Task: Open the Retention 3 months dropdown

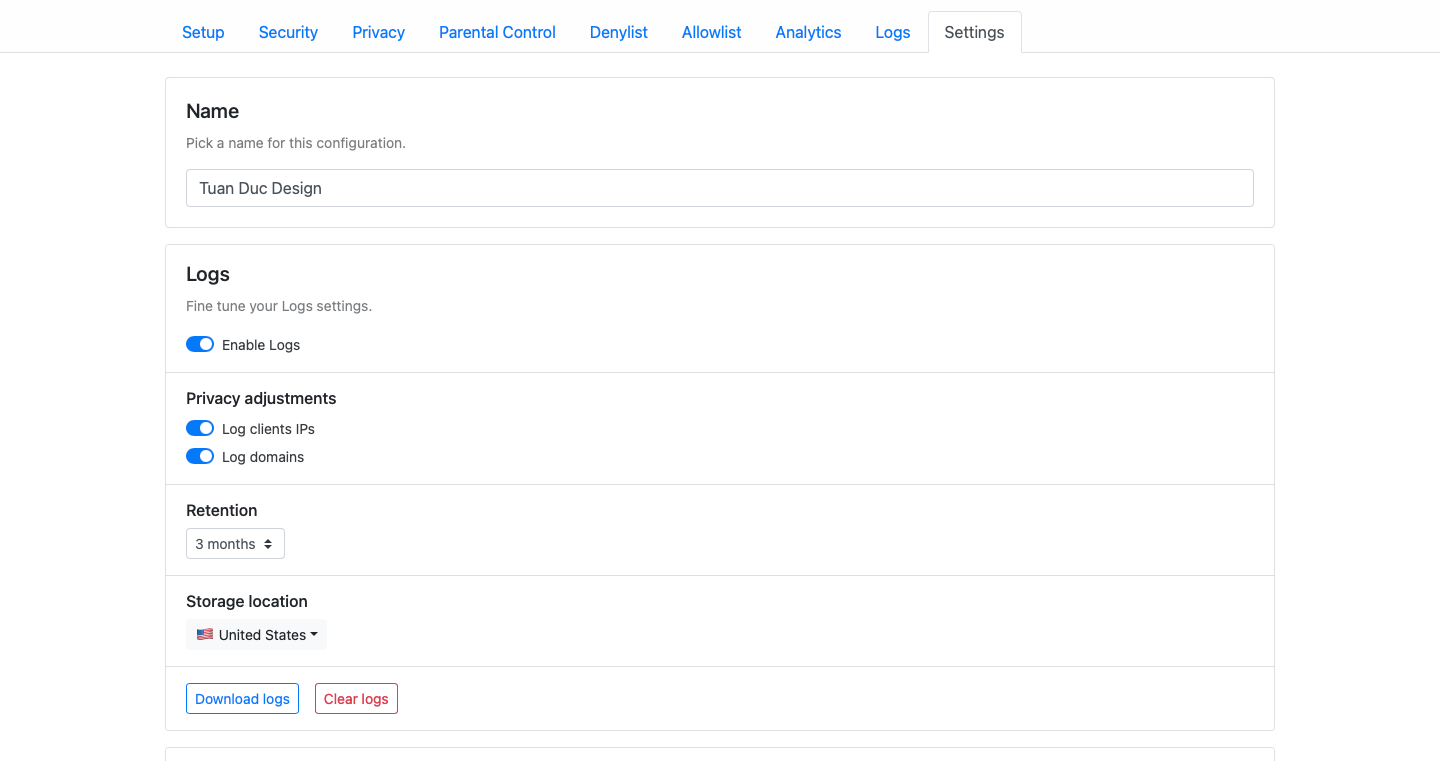Action: click(234, 544)
